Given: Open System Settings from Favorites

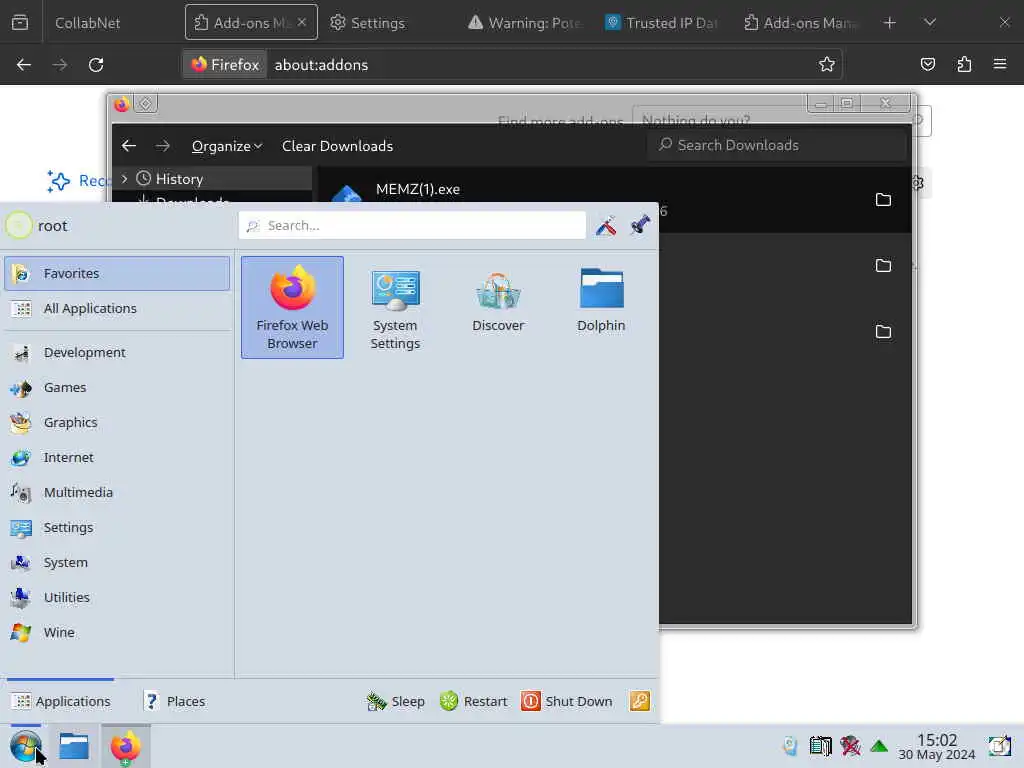Looking at the screenshot, I should coord(395,308).
